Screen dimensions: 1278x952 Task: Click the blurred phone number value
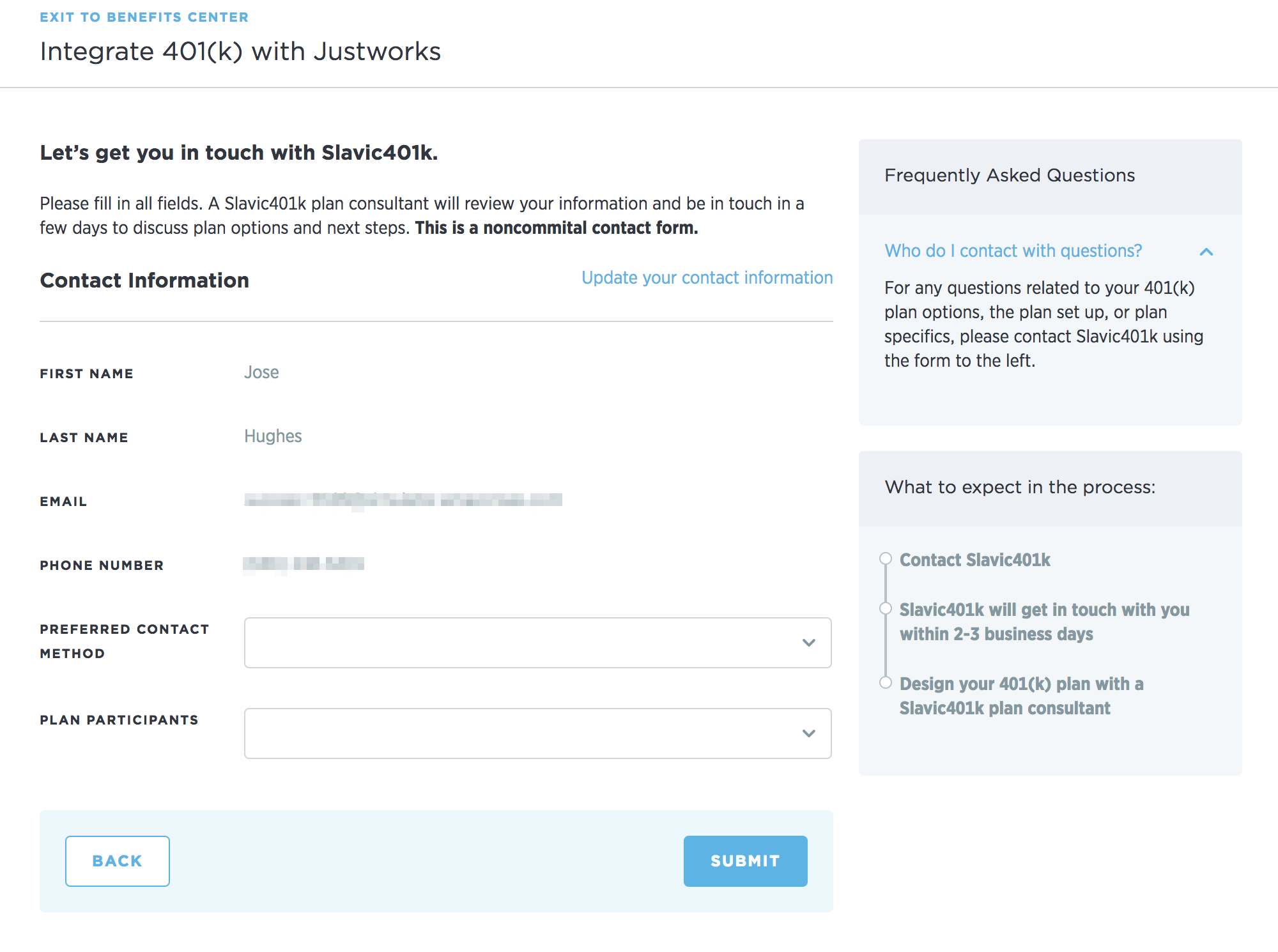304,564
